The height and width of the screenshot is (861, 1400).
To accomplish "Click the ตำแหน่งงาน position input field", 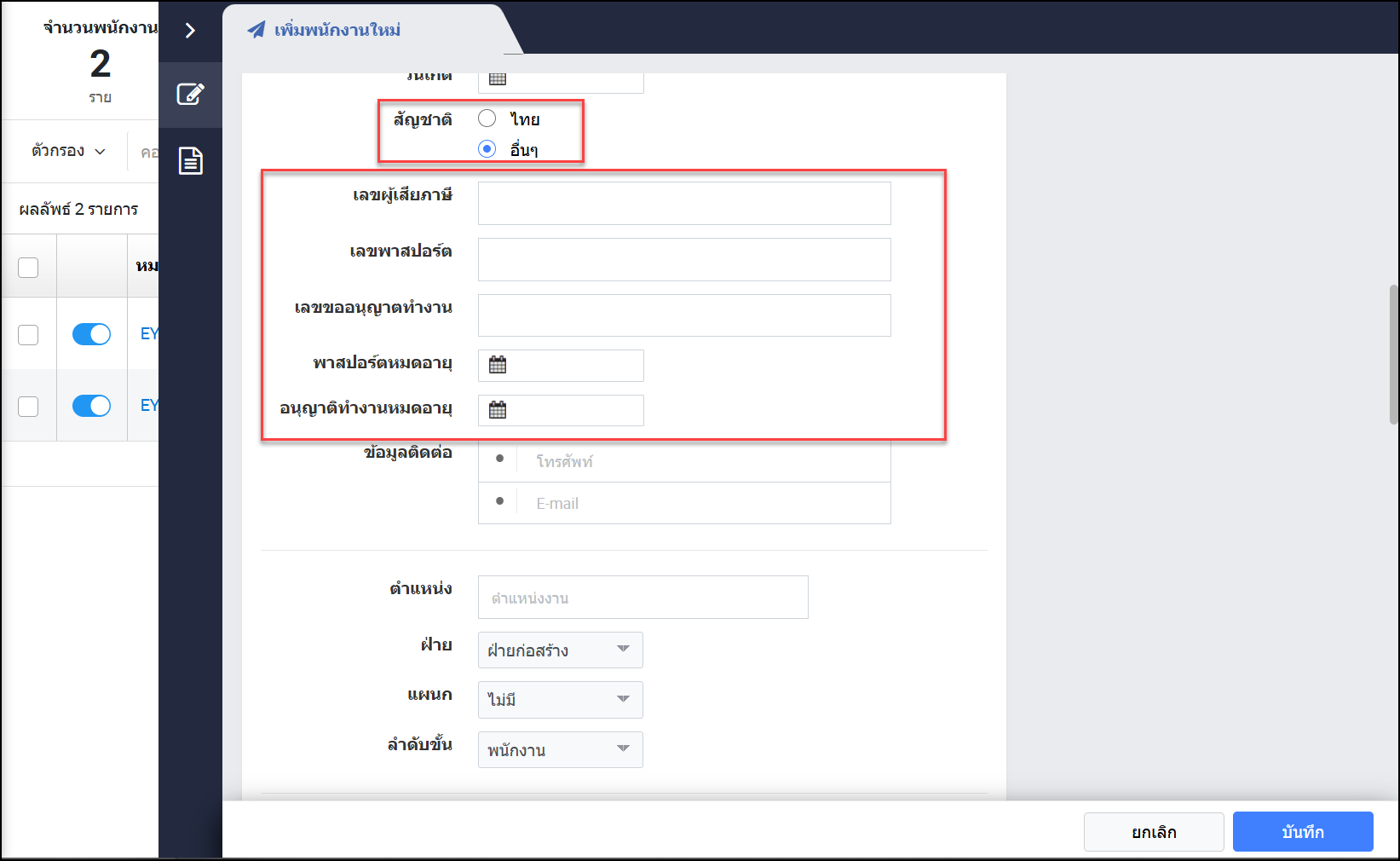I will tap(642, 598).
